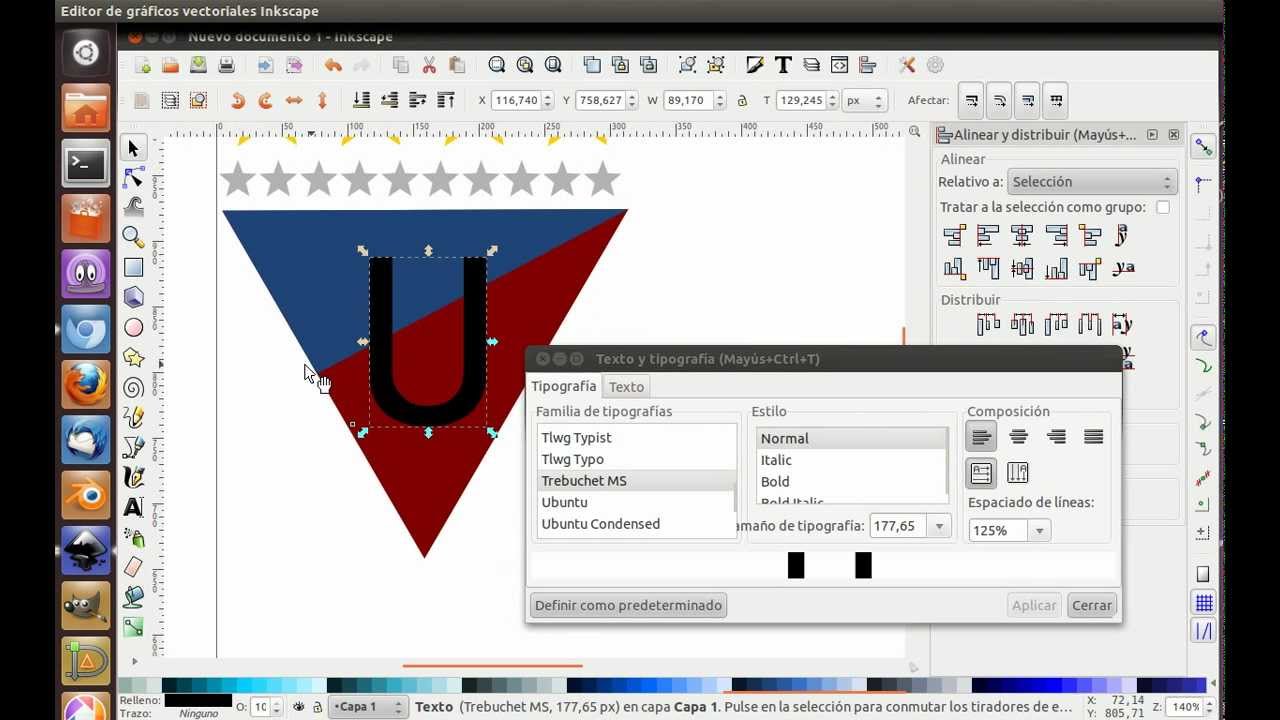Select the Eraser tool
Screen dimensions: 1280x720
click(x=133, y=567)
